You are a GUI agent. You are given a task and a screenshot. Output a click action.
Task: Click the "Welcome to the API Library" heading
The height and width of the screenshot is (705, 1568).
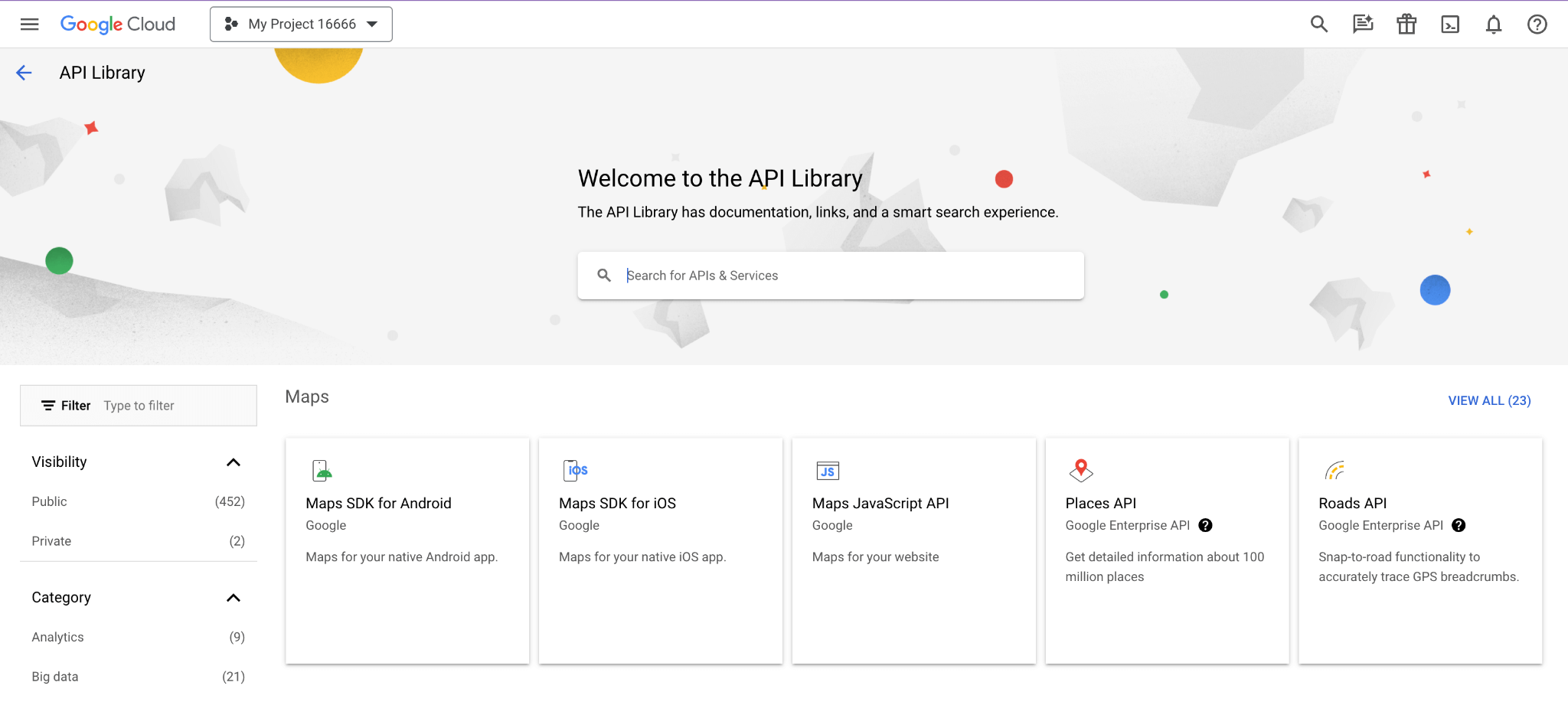coord(720,178)
